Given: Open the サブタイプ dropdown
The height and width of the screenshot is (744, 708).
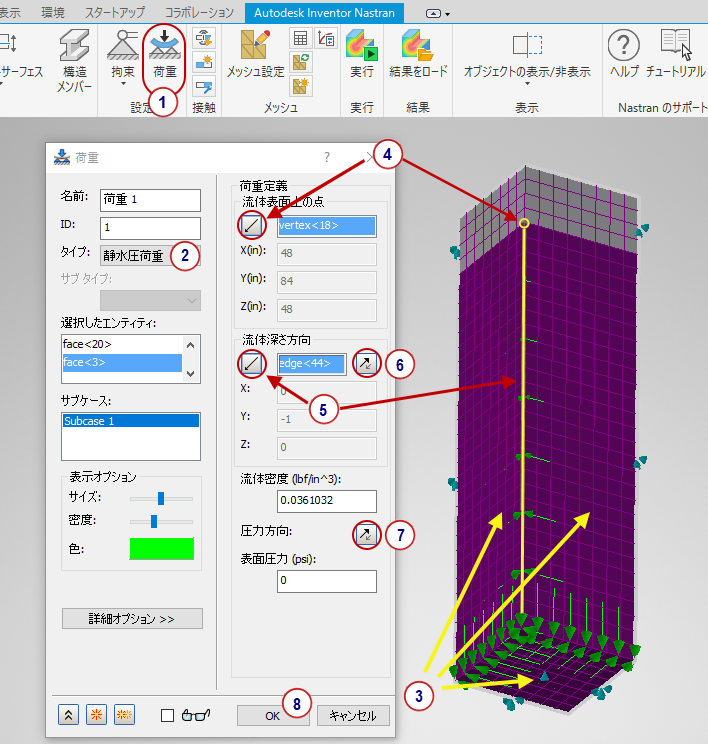Looking at the screenshot, I should pyautogui.click(x=150, y=300).
